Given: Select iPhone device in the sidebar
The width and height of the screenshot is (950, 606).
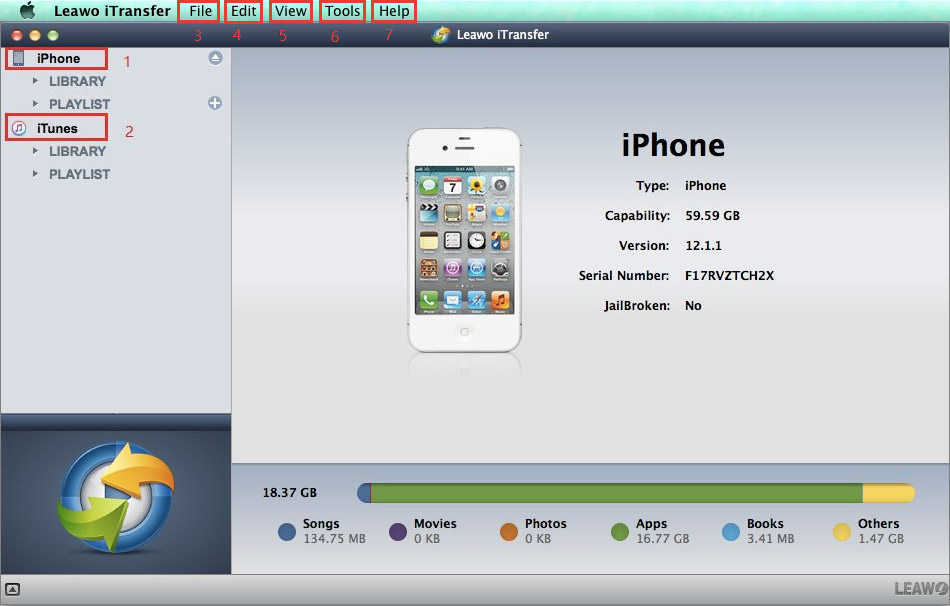Looking at the screenshot, I should tap(58, 58).
